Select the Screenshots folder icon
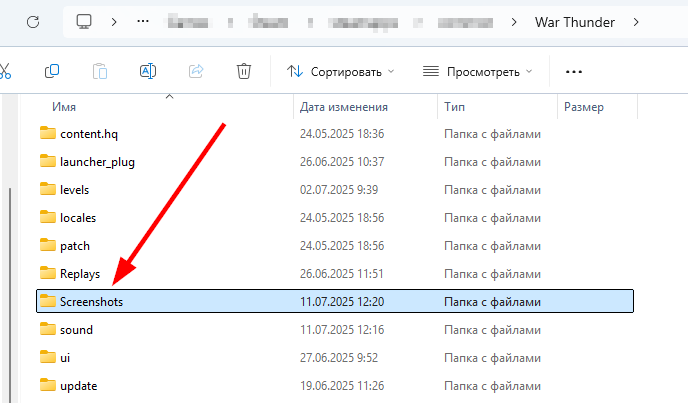688x403 pixels. [x=48, y=301]
